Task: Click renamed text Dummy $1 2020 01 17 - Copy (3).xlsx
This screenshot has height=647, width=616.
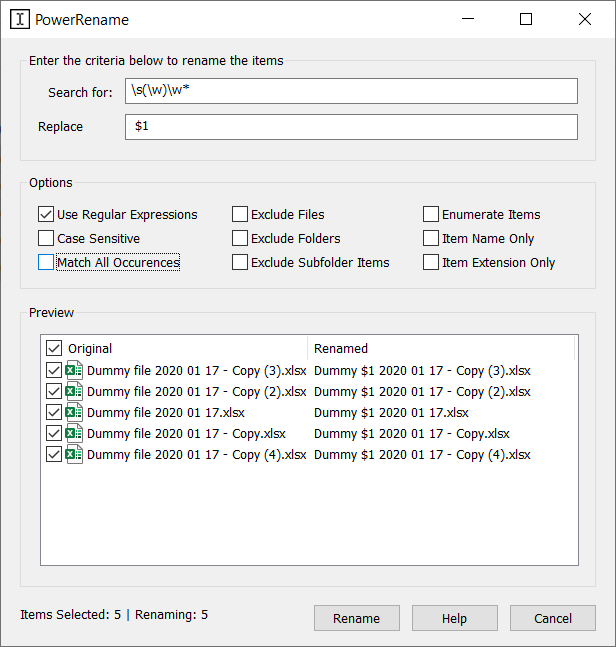Action: point(422,371)
